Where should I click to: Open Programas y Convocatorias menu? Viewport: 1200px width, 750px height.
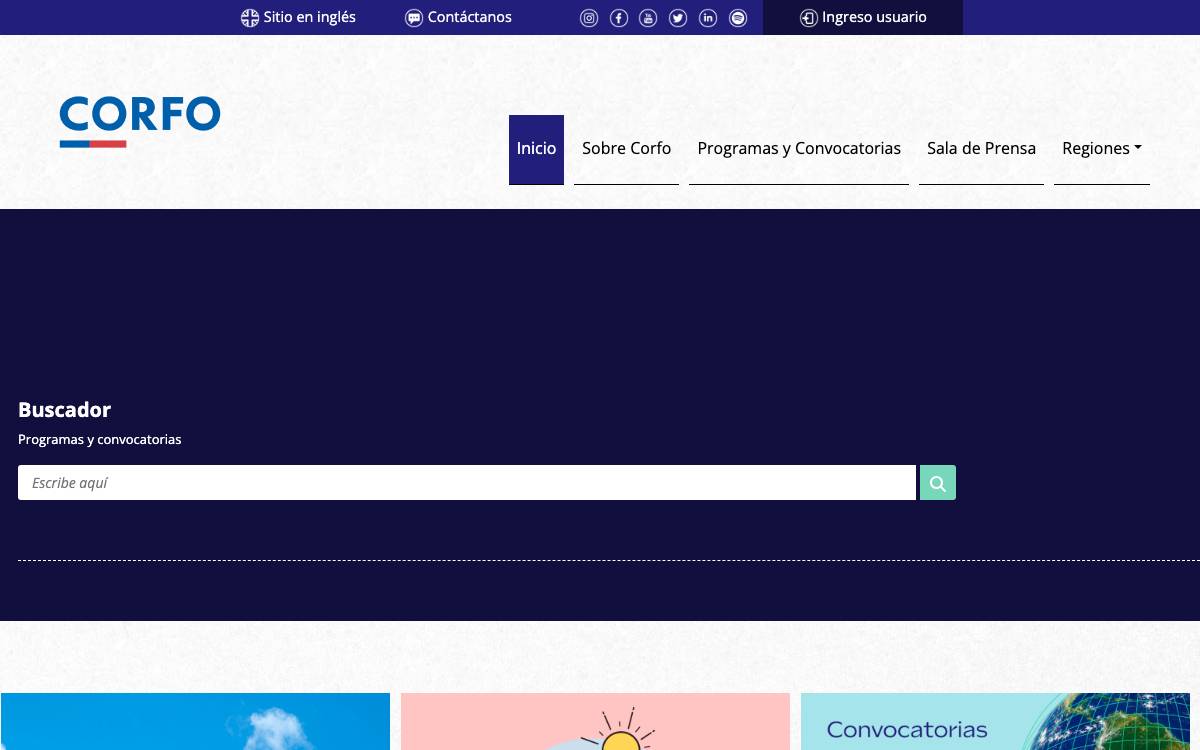pyautogui.click(x=799, y=149)
